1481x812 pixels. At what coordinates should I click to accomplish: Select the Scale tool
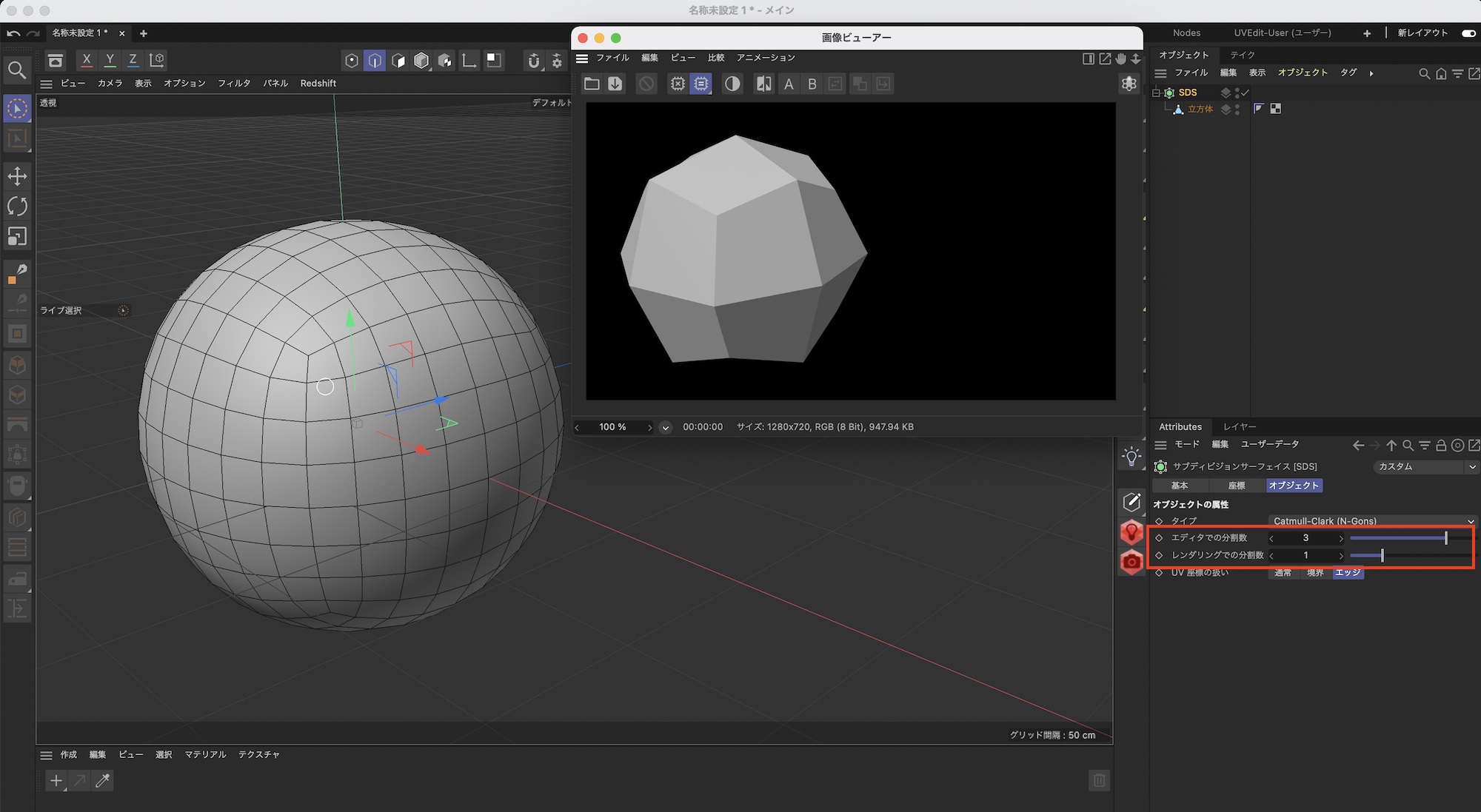click(x=17, y=236)
